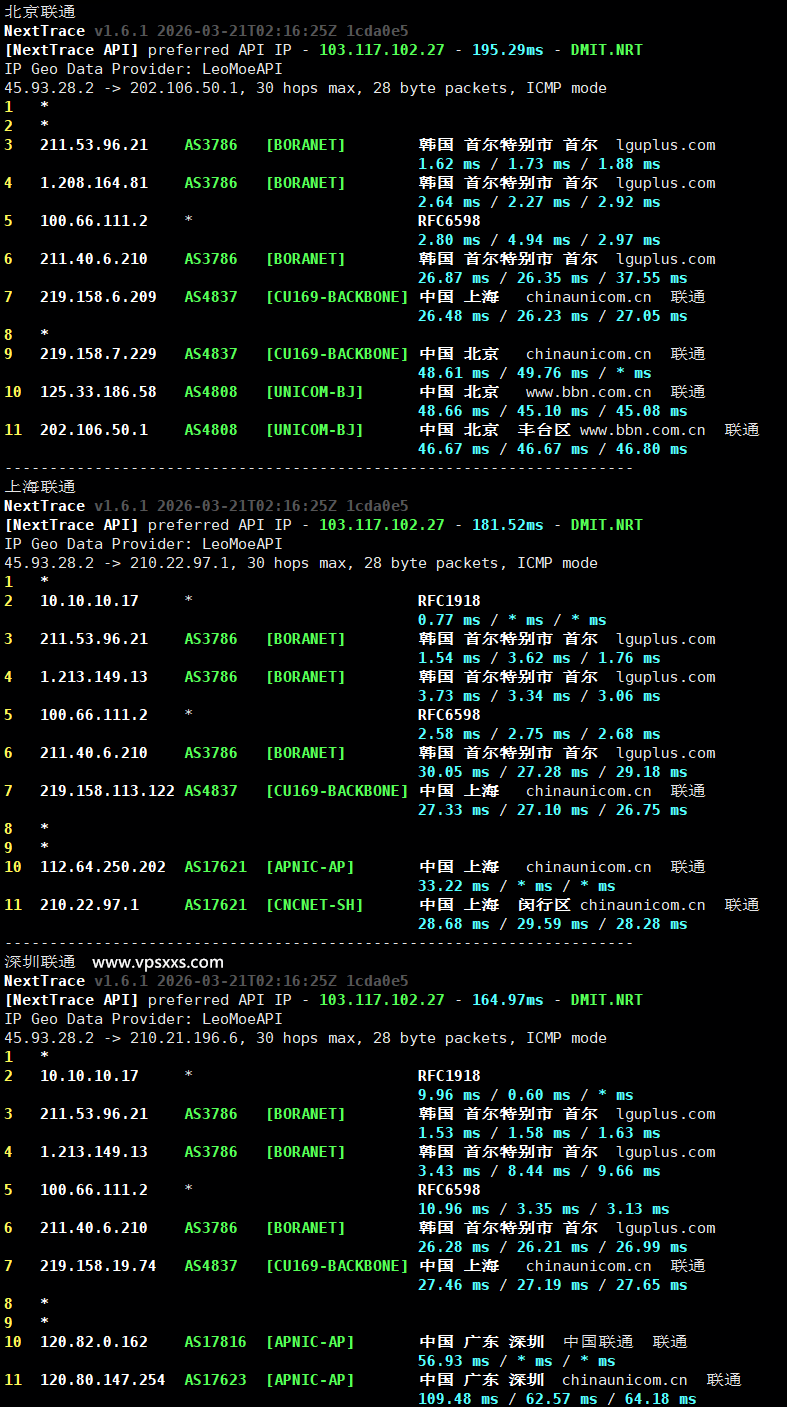Image resolution: width=787 pixels, height=1407 pixels.
Task: Select timing line 9.96 ms / 0.60 ms / * ms
Action: (x=526, y=1095)
